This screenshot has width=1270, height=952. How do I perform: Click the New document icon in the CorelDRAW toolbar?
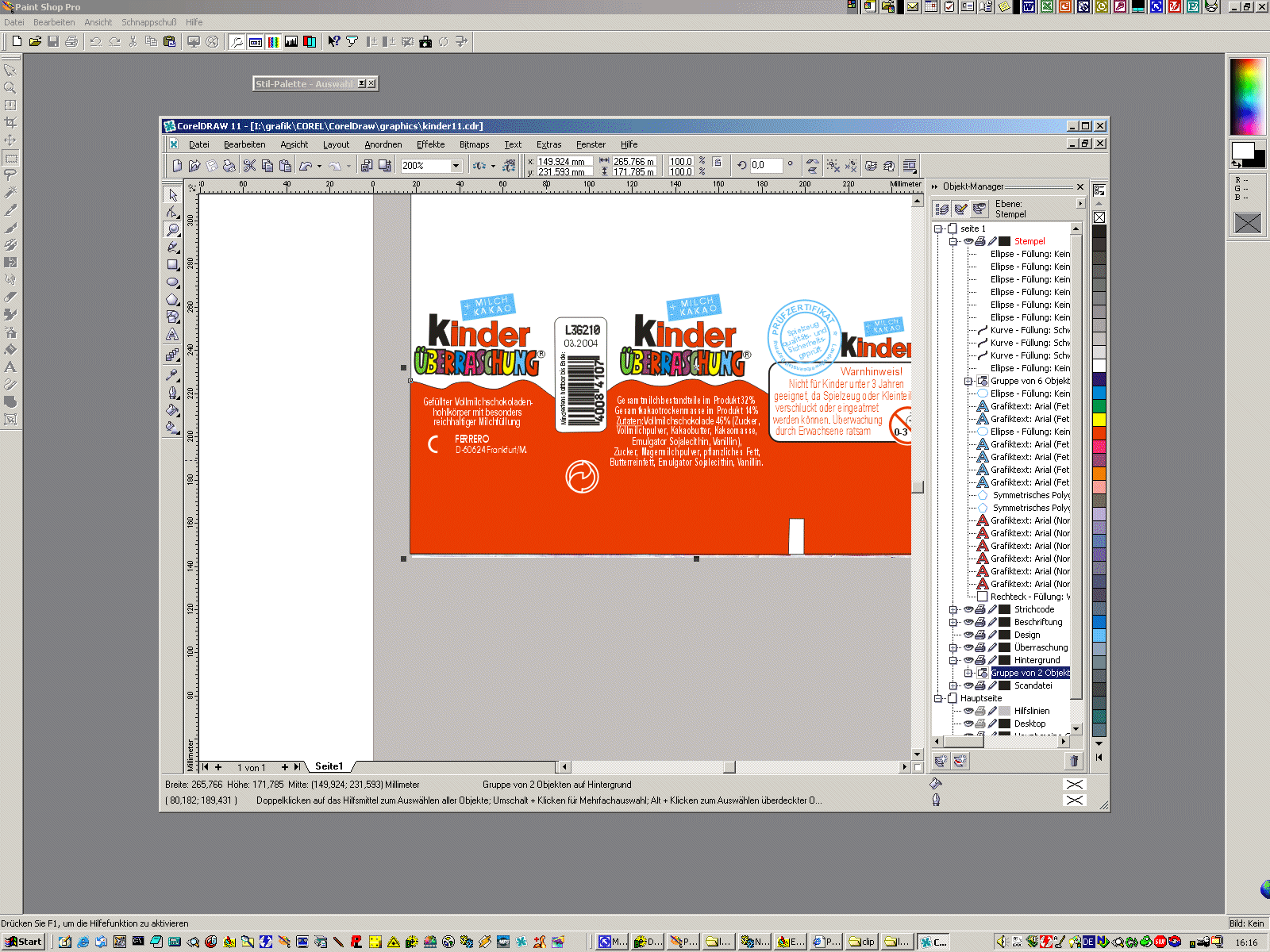[x=177, y=165]
